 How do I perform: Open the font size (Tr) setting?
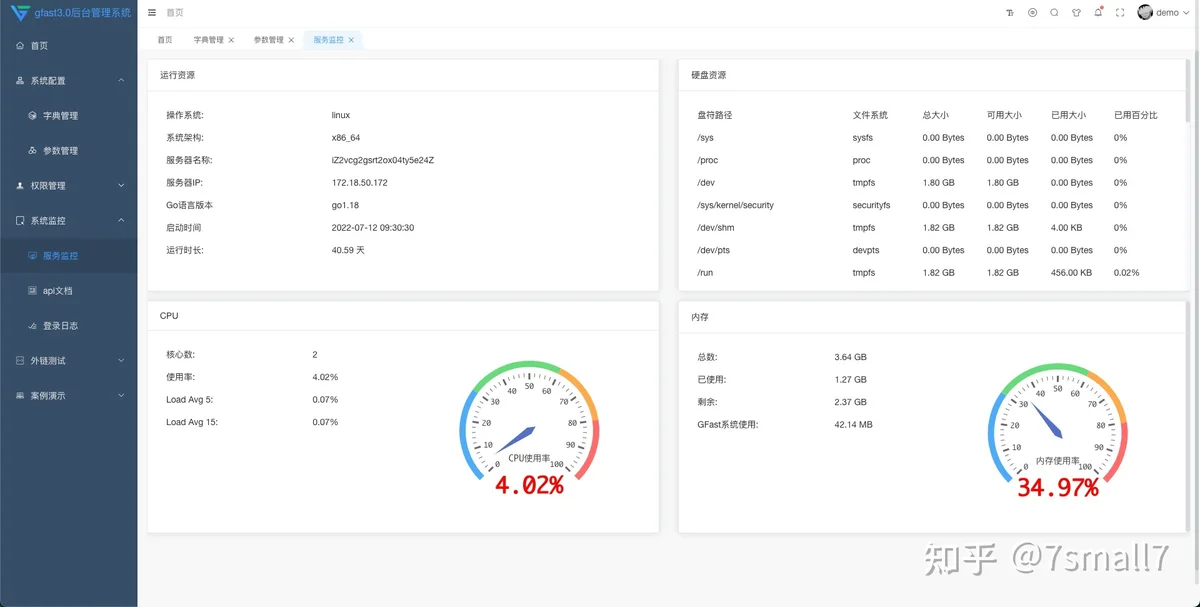pyautogui.click(x=1010, y=13)
